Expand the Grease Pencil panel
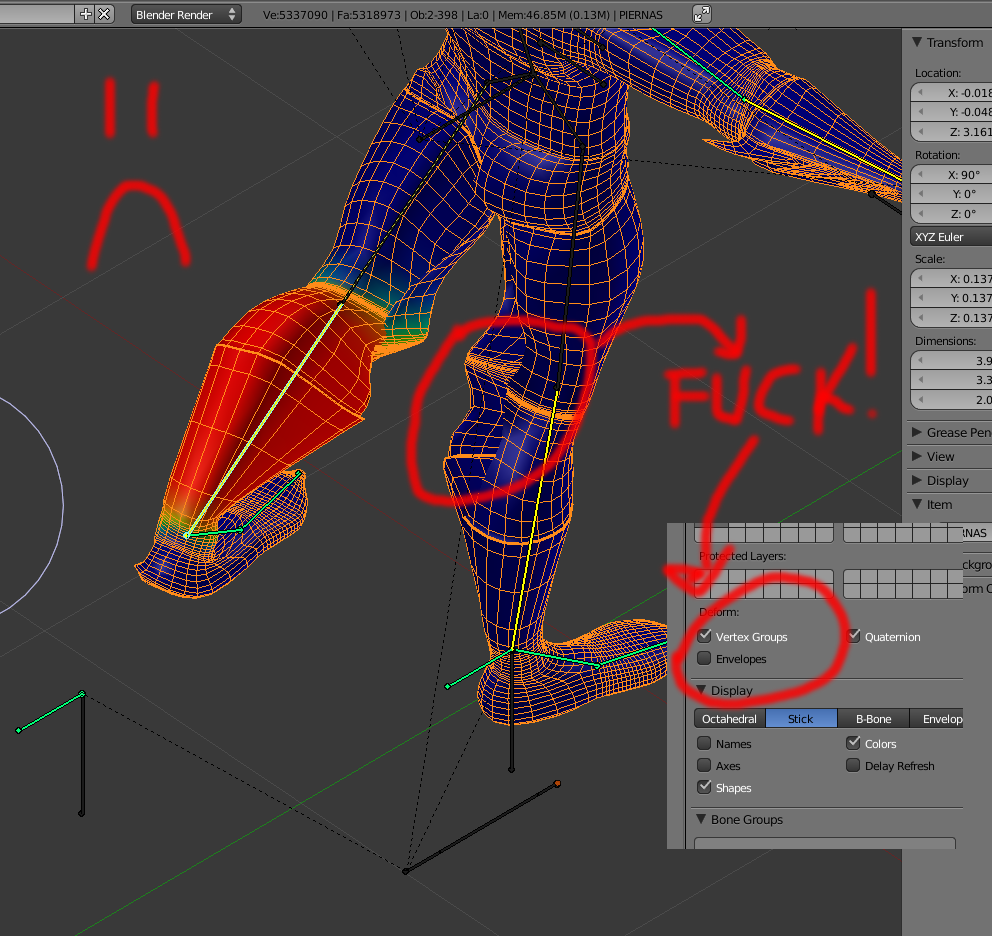This screenshot has width=992, height=936. pos(917,432)
